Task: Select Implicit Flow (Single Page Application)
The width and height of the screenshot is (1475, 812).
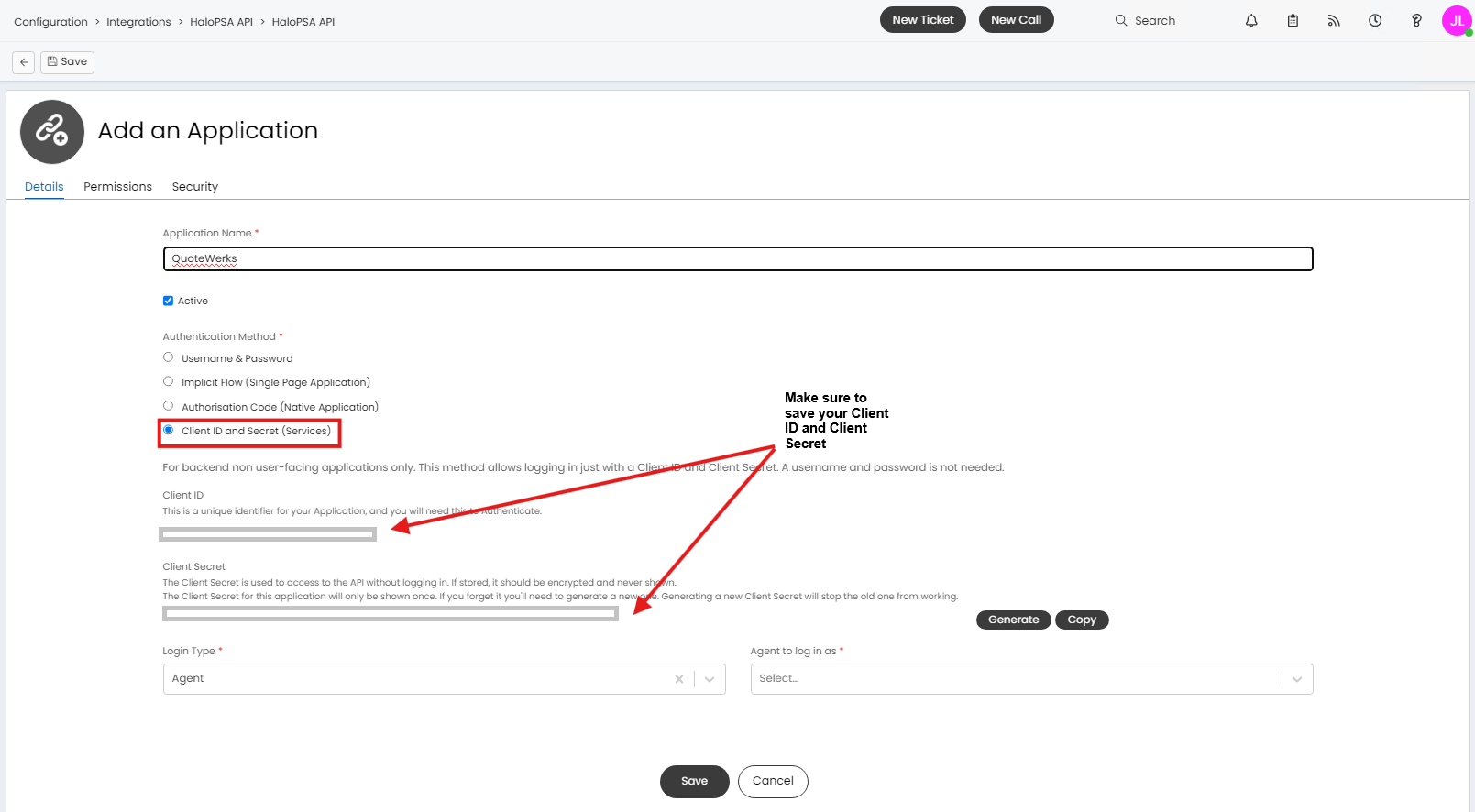Action: click(x=168, y=381)
